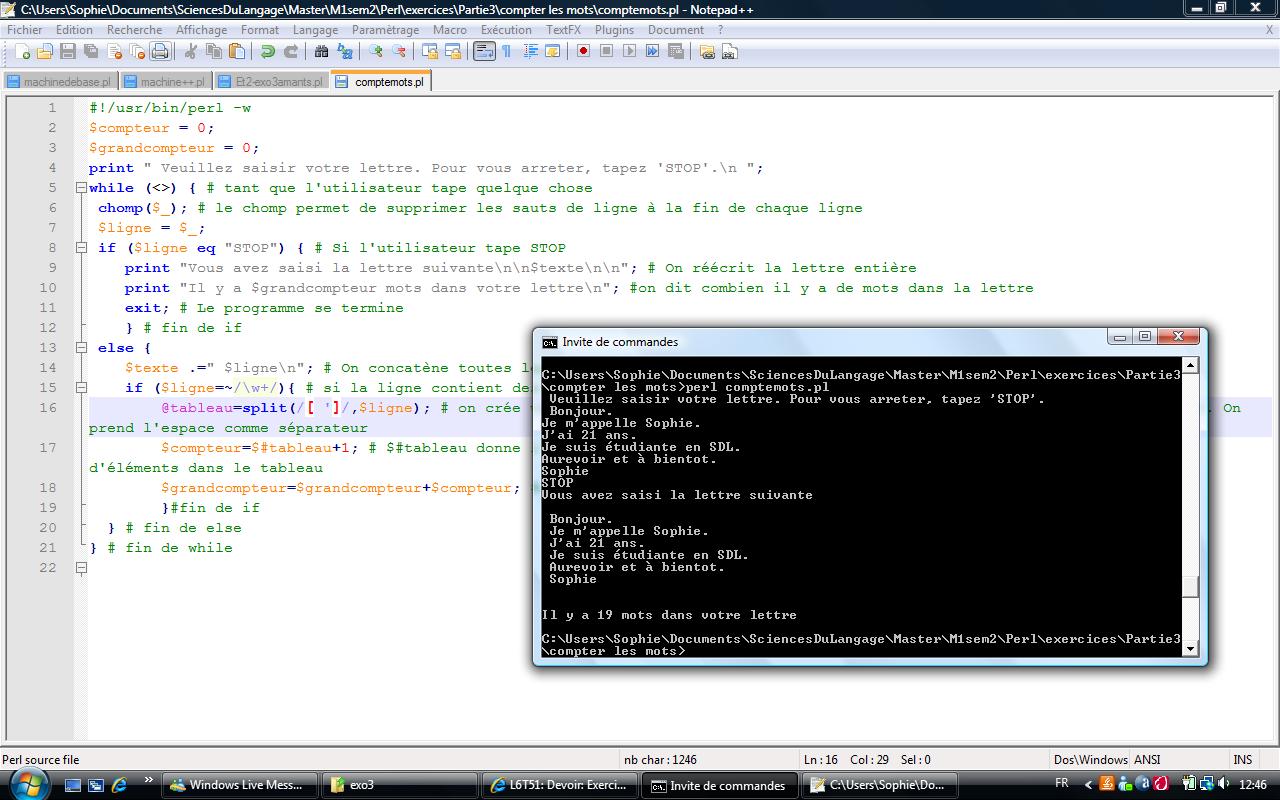Screen dimensions: 1280x800
Task: Open Windows Live Messenger taskbar button
Action: (x=240, y=785)
